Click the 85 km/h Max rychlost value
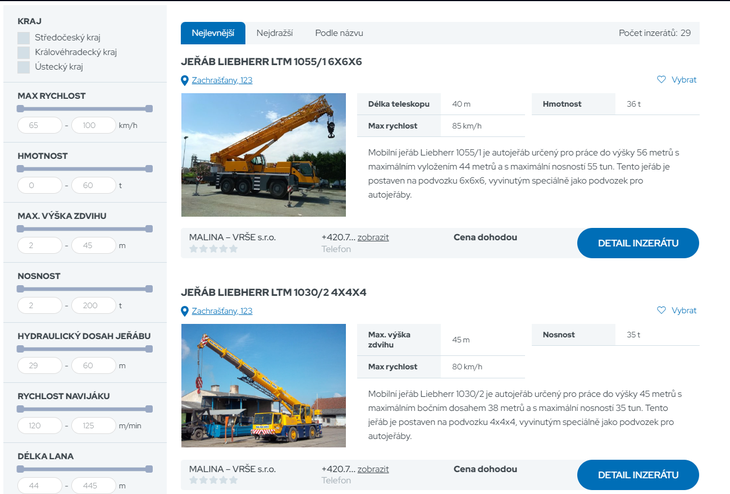This screenshot has width=730, height=494. 466,126
